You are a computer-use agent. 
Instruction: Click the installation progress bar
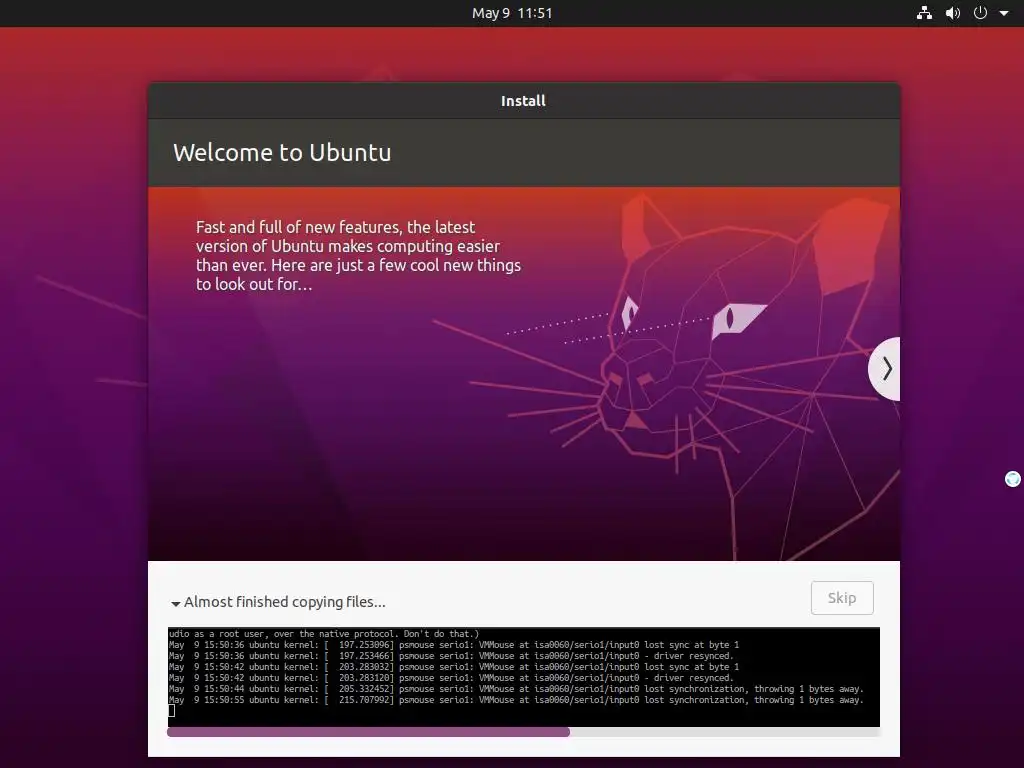coord(523,732)
